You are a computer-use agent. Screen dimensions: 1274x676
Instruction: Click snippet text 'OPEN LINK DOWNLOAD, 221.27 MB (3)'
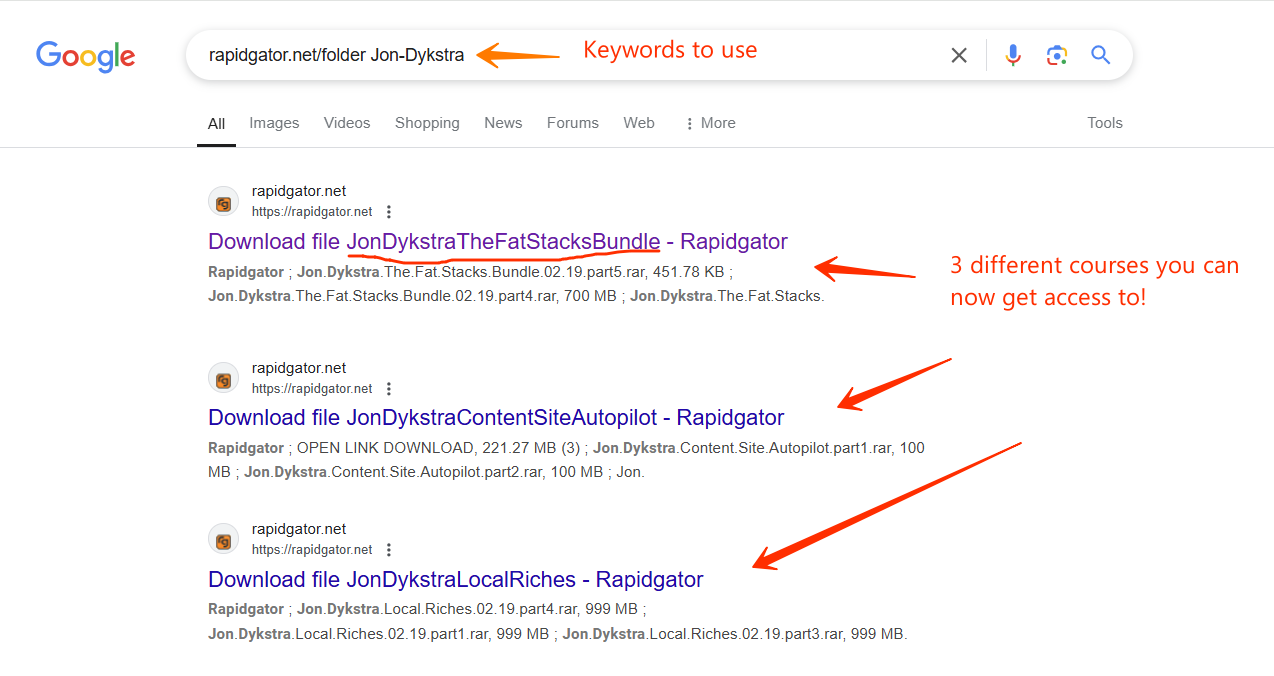pyautogui.click(x=438, y=448)
